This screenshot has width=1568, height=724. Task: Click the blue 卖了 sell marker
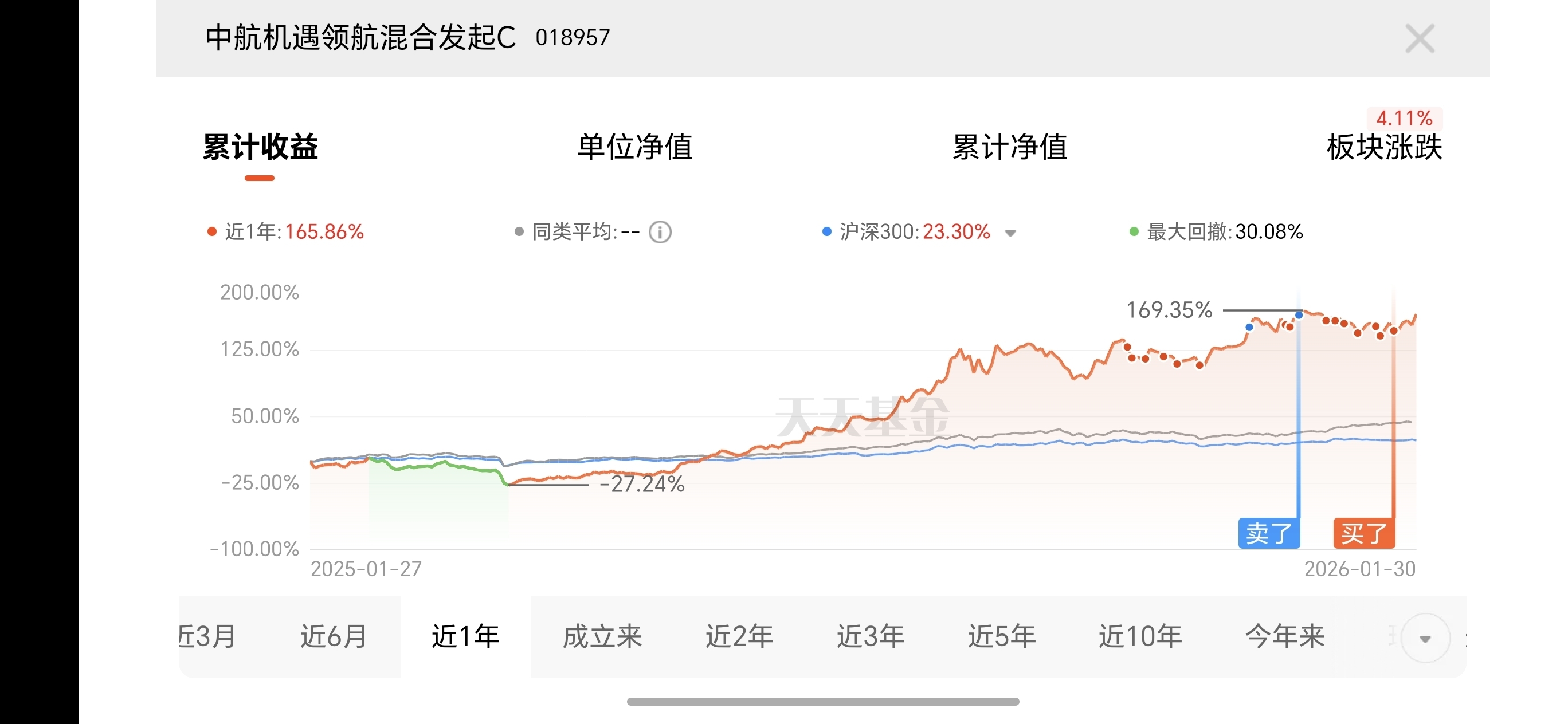point(1268,534)
